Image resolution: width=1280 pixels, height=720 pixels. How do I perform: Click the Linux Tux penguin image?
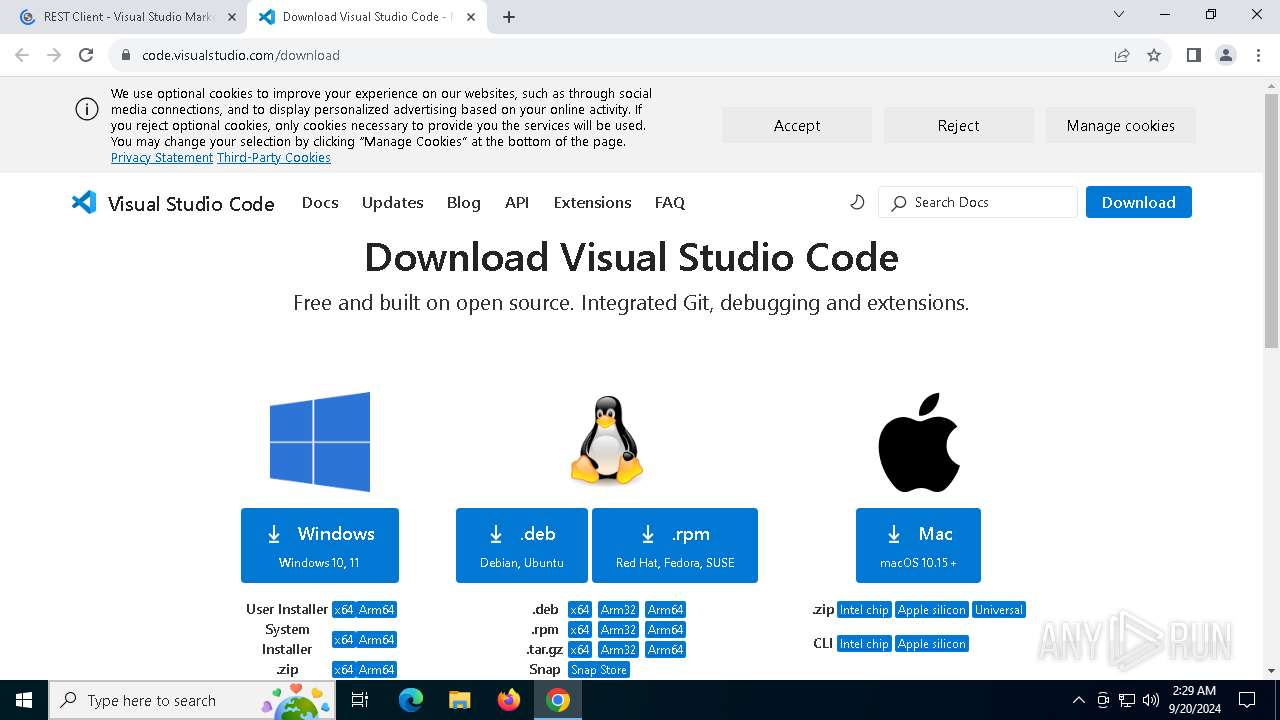point(607,440)
